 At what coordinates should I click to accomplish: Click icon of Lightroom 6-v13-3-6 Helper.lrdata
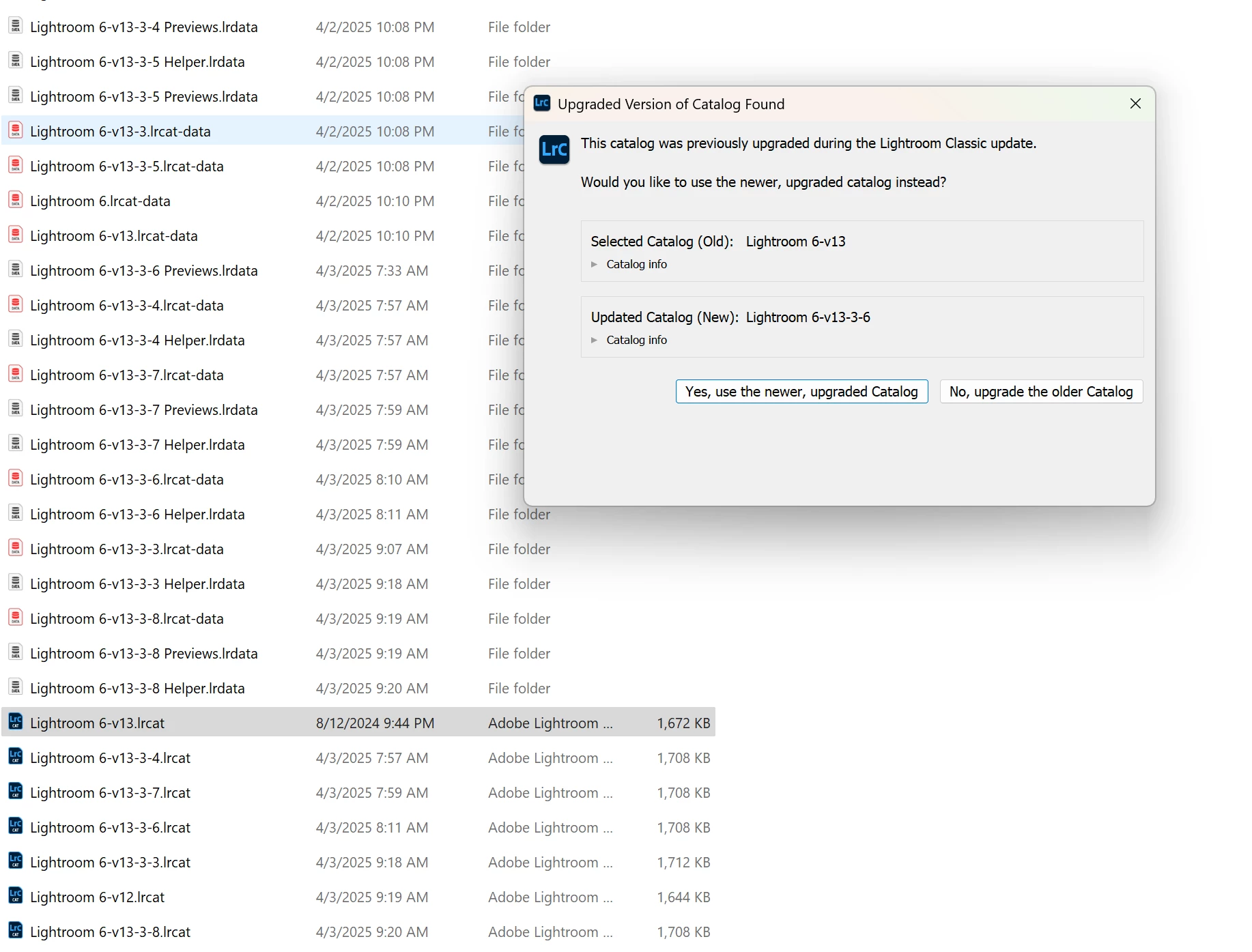click(16, 513)
